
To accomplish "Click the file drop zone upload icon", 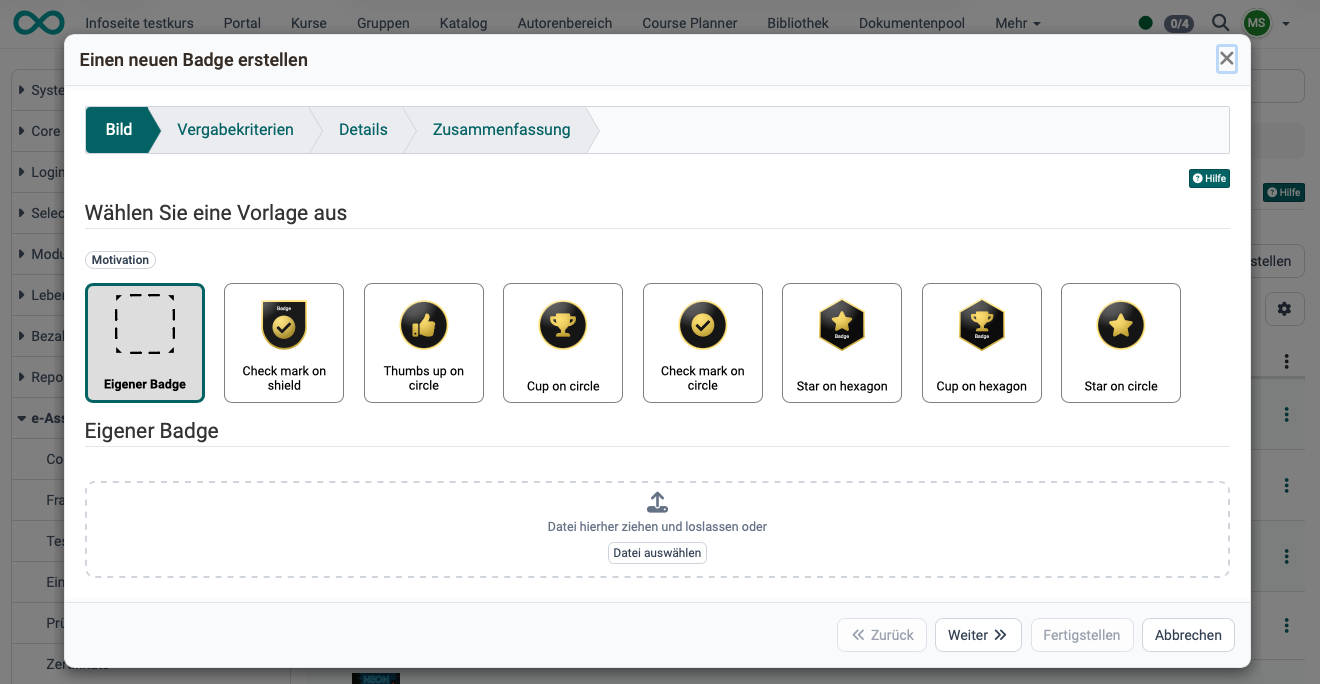I will [657, 502].
